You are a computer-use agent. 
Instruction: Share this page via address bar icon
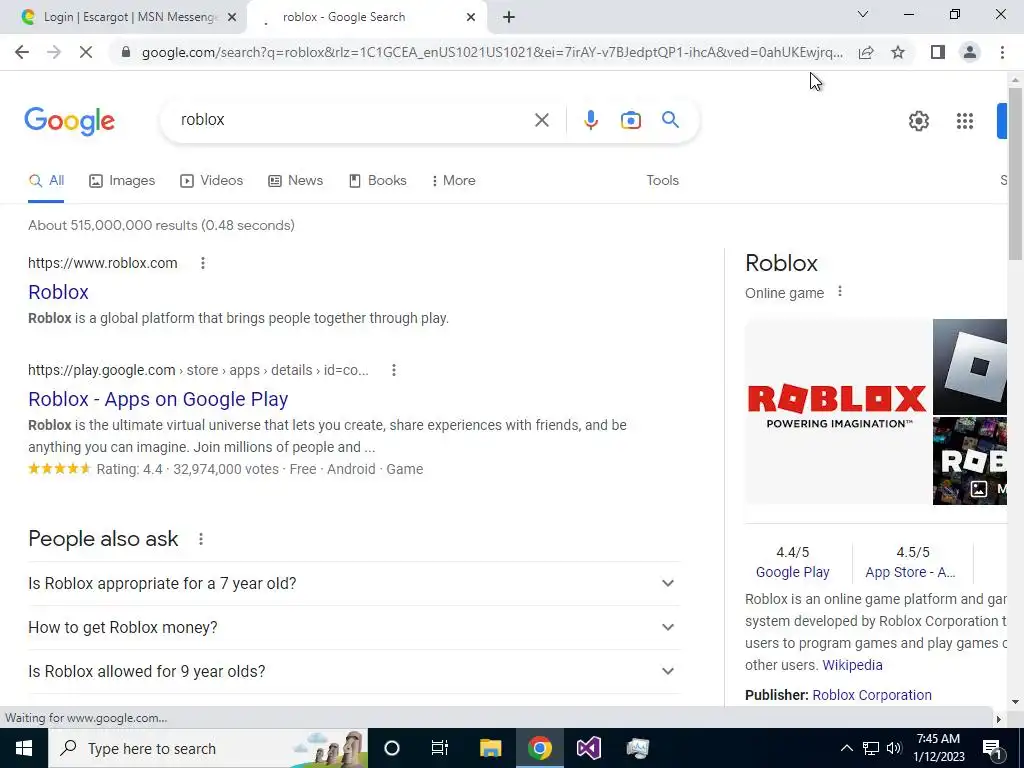pos(866,52)
